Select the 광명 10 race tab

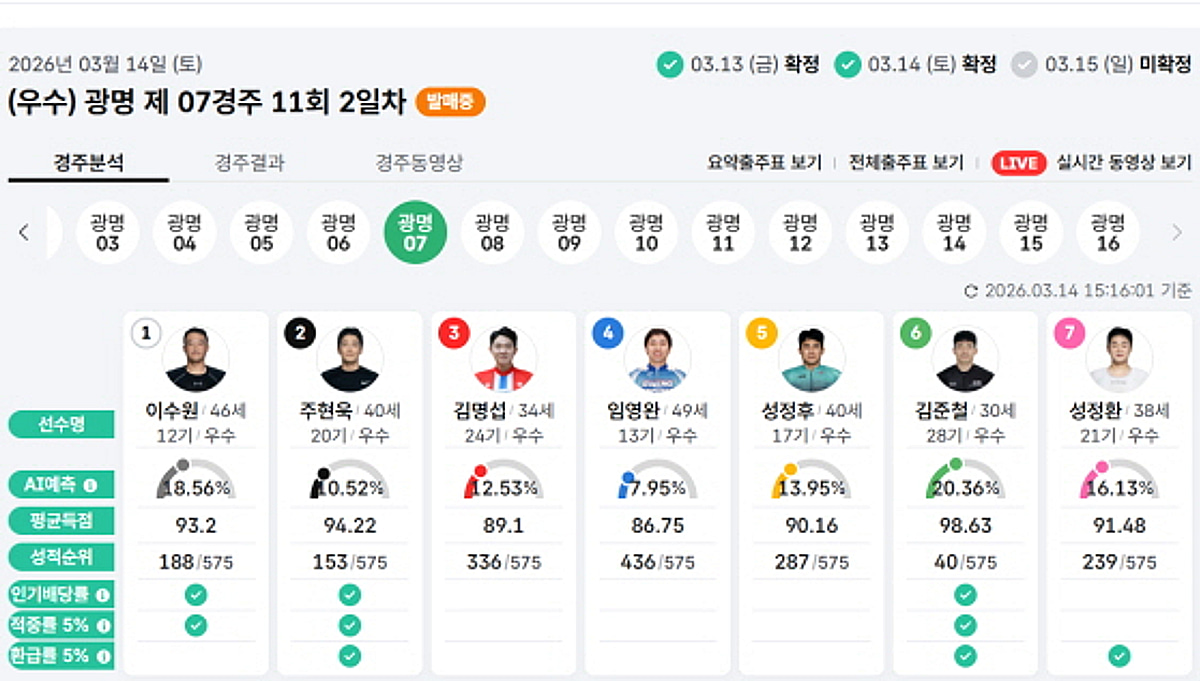click(x=646, y=231)
